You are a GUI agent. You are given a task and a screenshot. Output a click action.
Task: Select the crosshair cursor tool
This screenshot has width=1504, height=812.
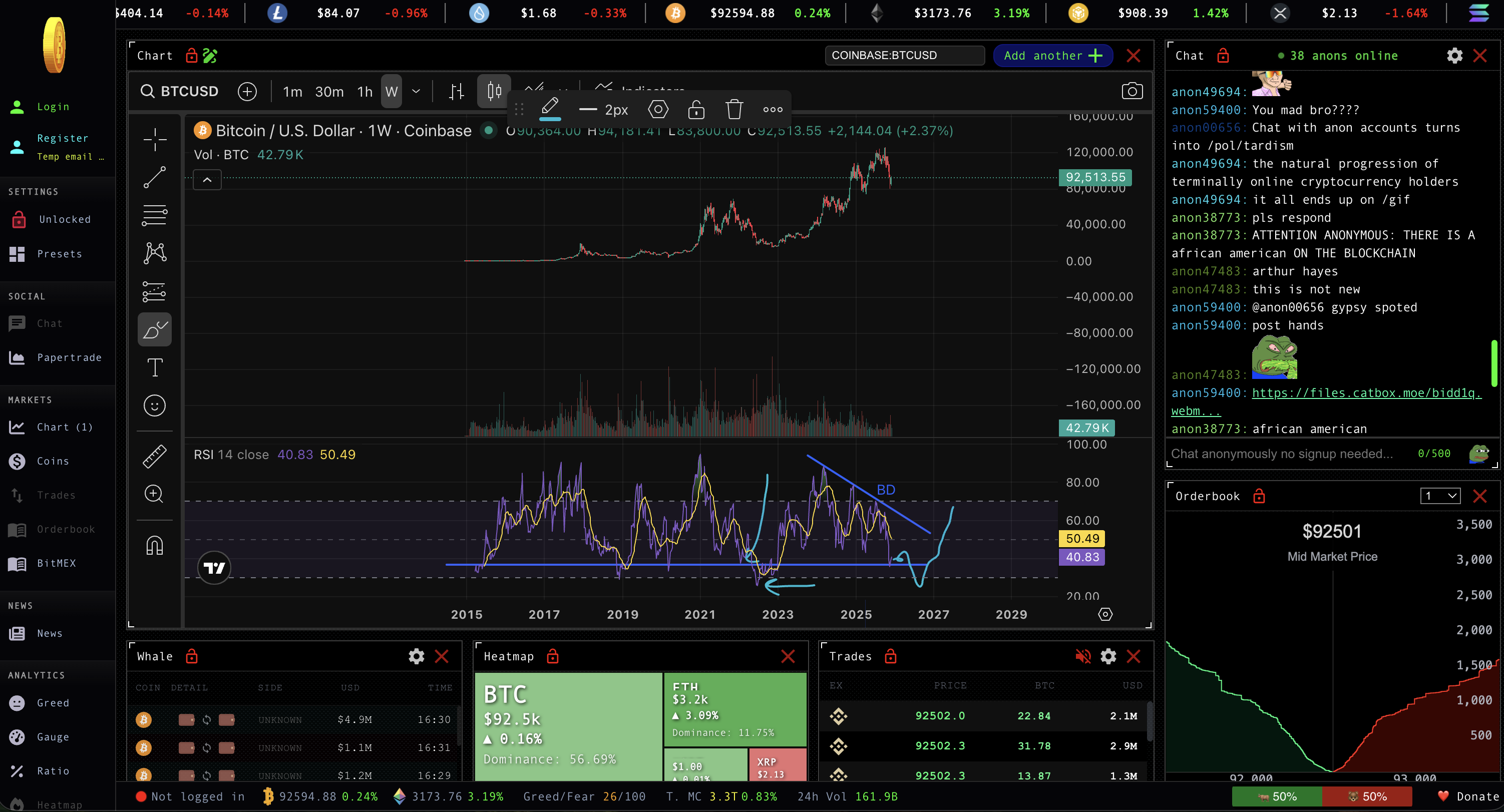155,139
